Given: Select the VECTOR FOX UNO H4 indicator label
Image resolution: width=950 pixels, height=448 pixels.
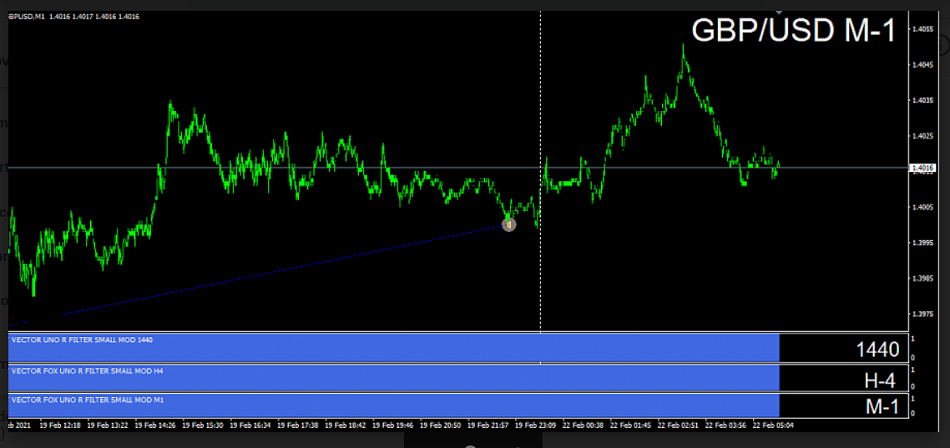Looking at the screenshot, I should tap(86, 371).
